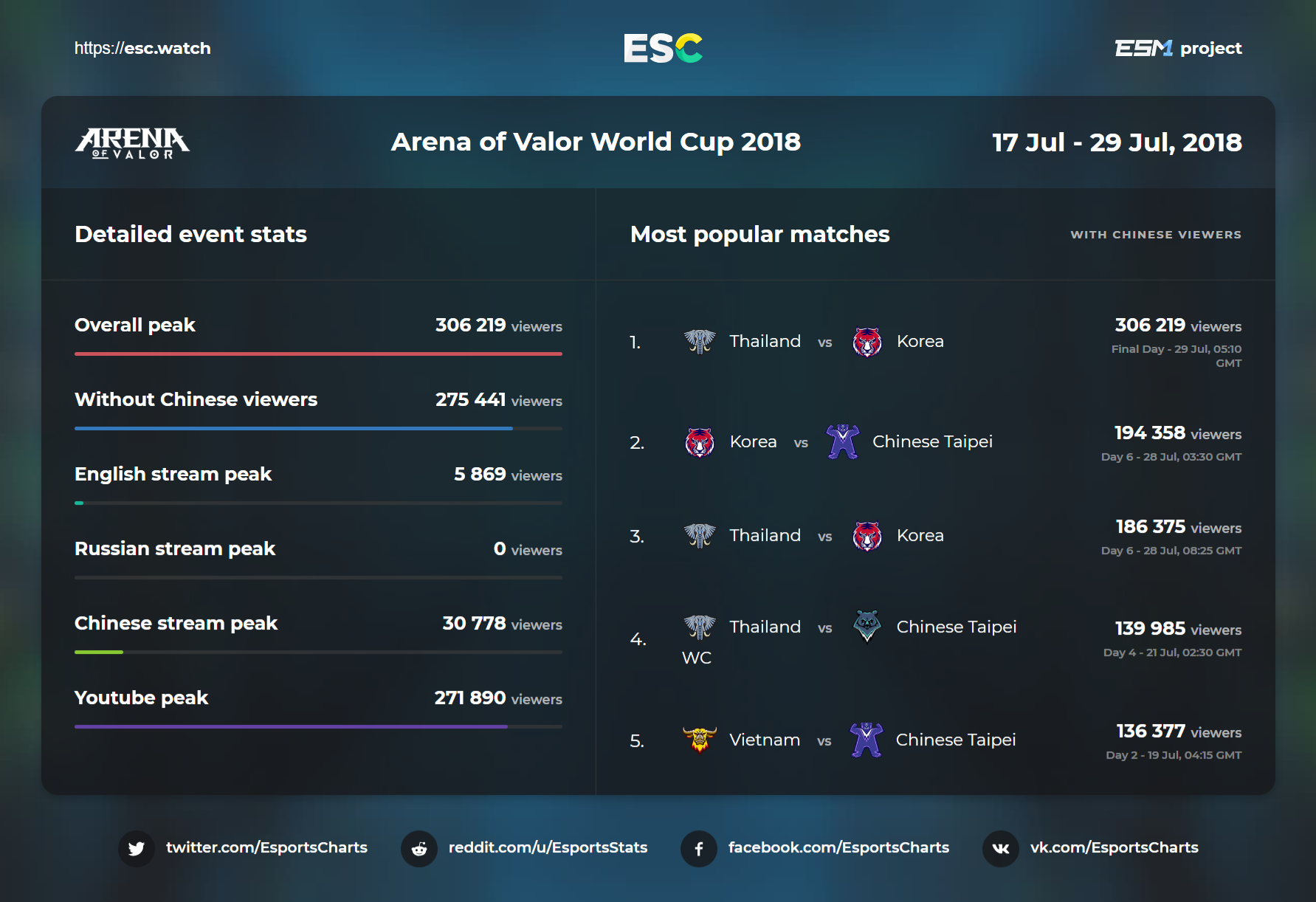Click the Reddit alien icon
The height and width of the screenshot is (902, 1316).
[x=419, y=849]
